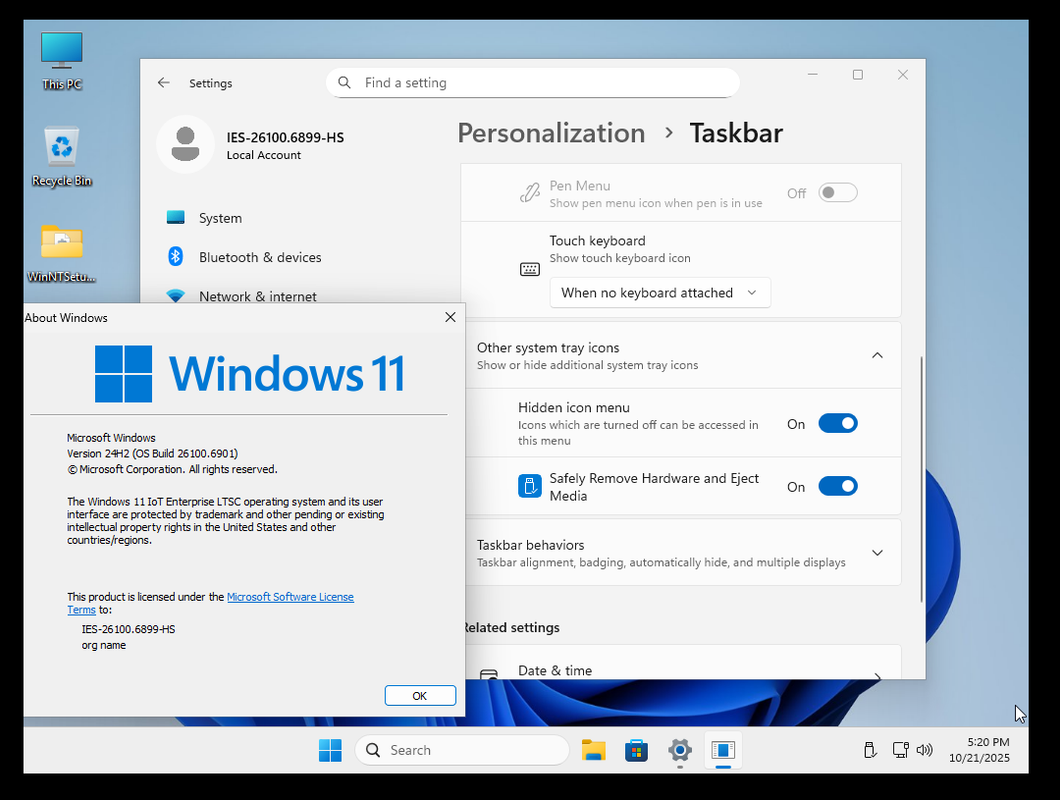Click the volume speaker tray icon
Image resolution: width=1060 pixels, height=800 pixels.
(924, 750)
